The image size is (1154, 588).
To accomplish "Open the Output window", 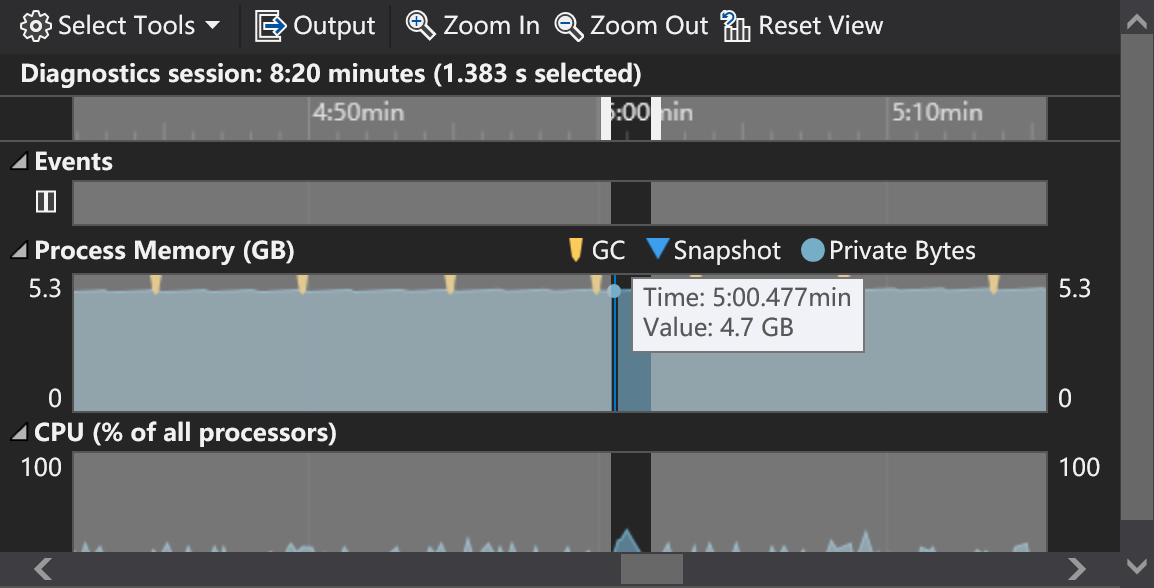I will coord(315,25).
